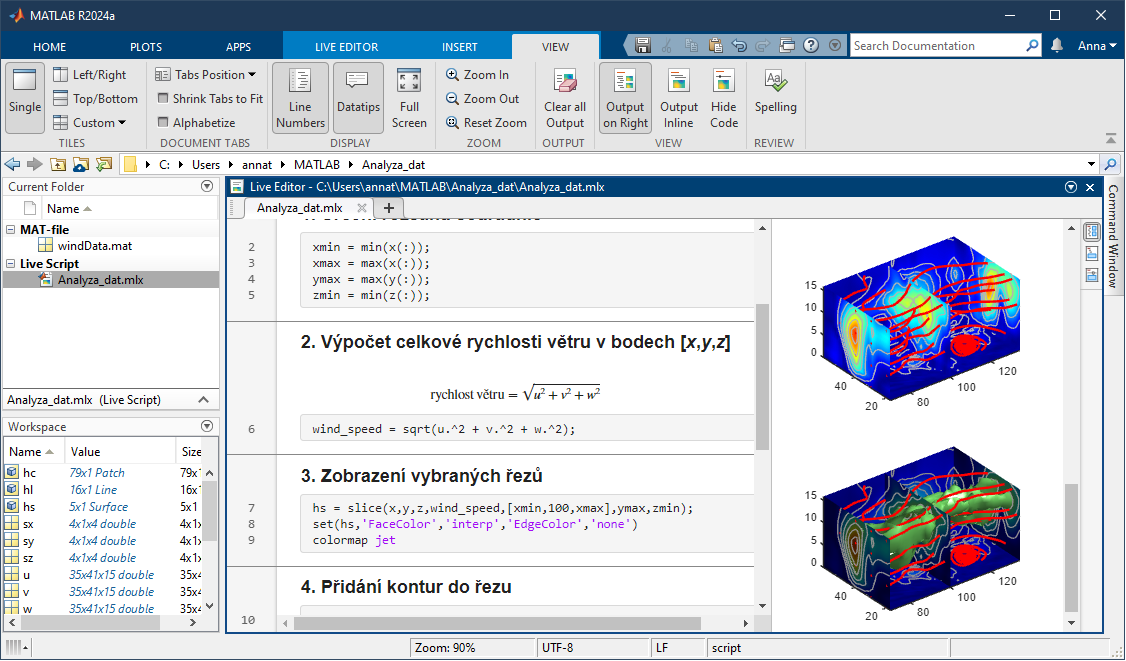Open the PLOTS ribbon tab
This screenshot has height=661, width=1126.
click(146, 47)
